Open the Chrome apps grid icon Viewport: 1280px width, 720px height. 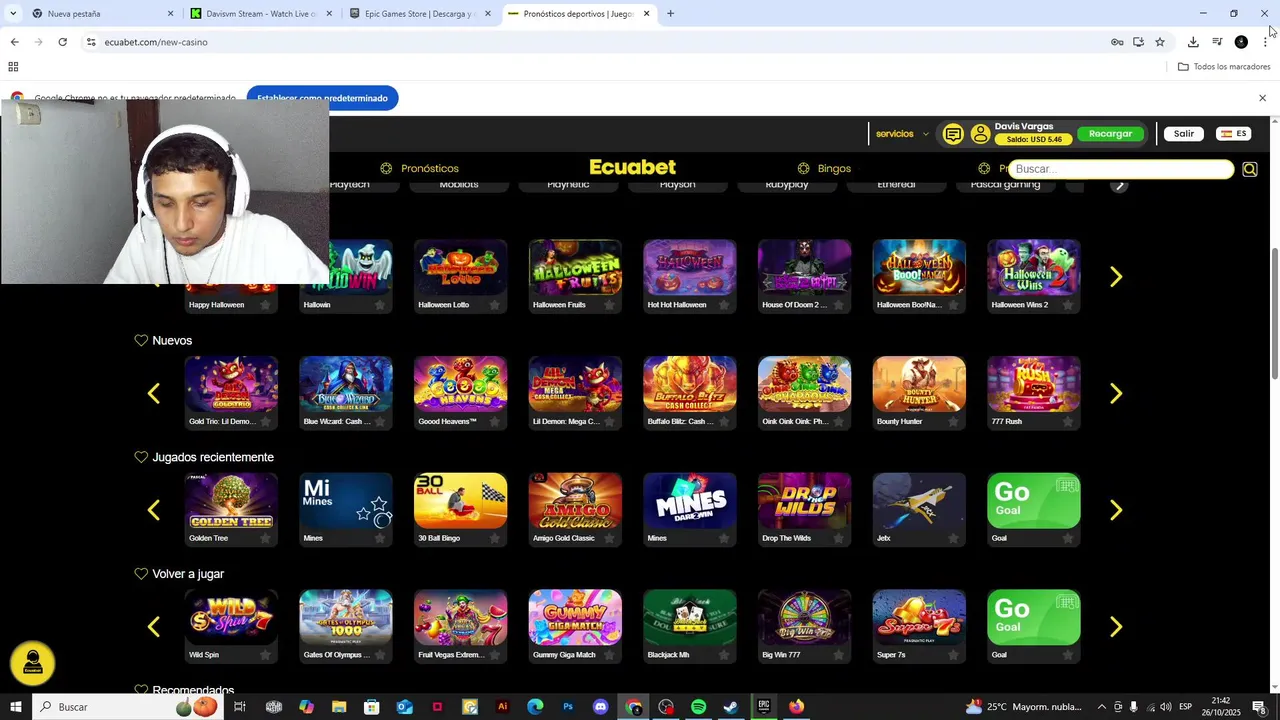pos(13,67)
